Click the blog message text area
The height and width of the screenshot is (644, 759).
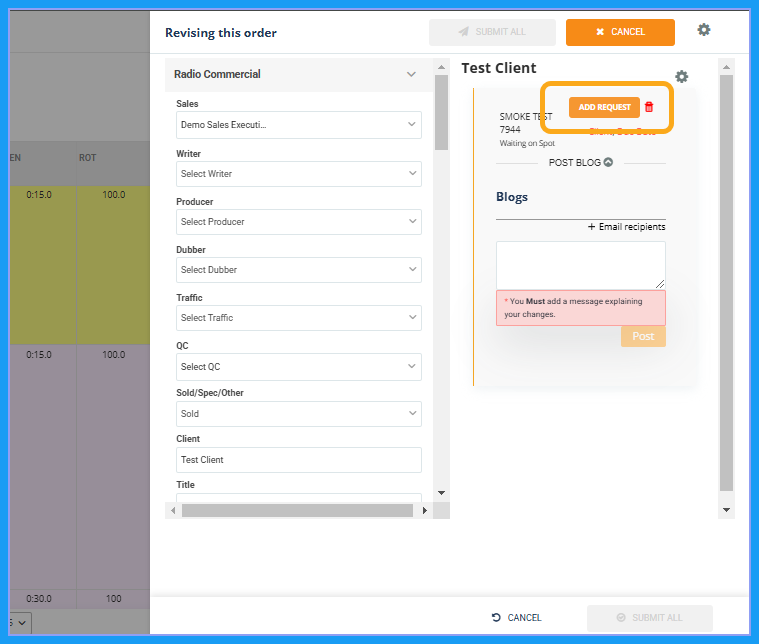[x=580, y=264]
